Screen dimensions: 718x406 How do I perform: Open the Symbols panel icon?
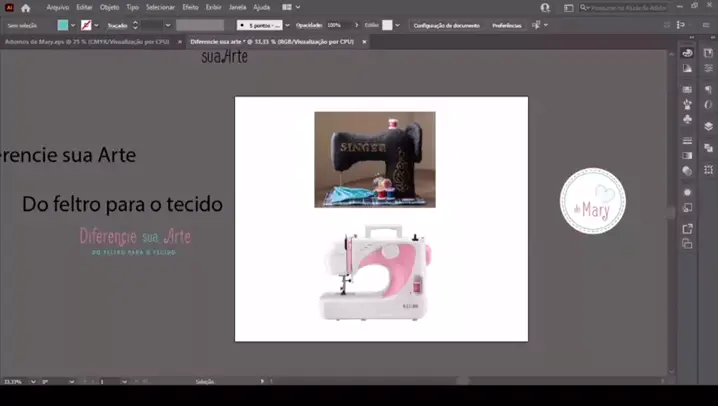[x=687, y=119]
